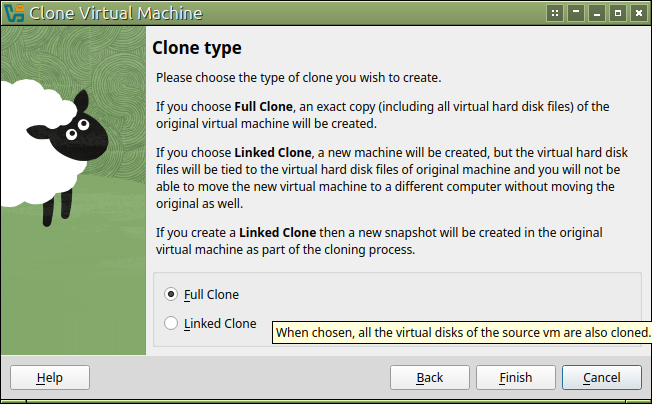The height and width of the screenshot is (404, 652).
Task: Go Back to the previous wizard page
Action: point(429,377)
